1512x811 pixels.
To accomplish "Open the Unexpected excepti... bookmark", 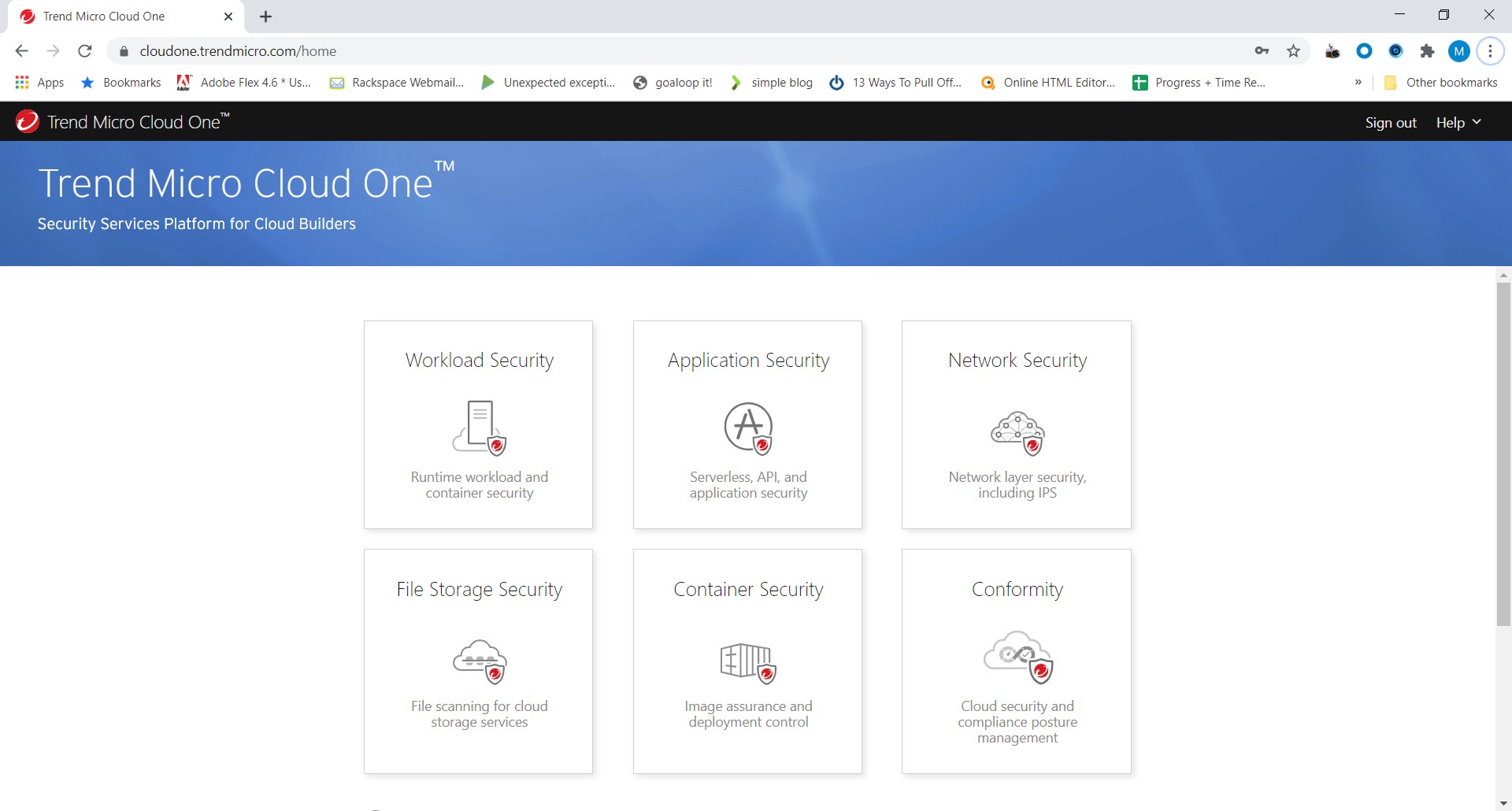I will point(548,83).
